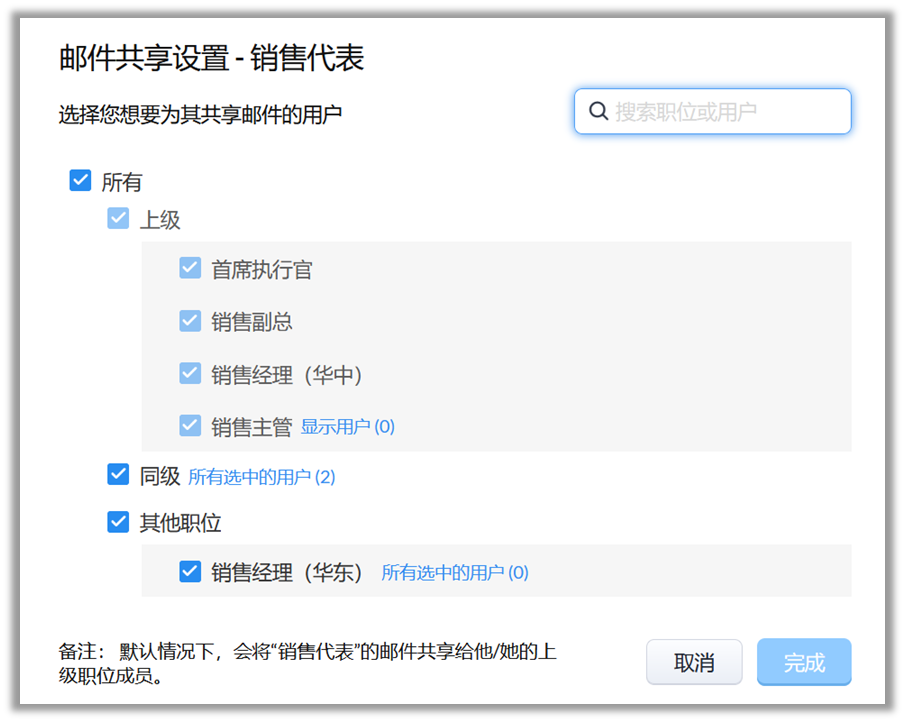This screenshot has height=722, width=905.
Task: Uncheck the 所有 checkbox
Action: coord(80,181)
